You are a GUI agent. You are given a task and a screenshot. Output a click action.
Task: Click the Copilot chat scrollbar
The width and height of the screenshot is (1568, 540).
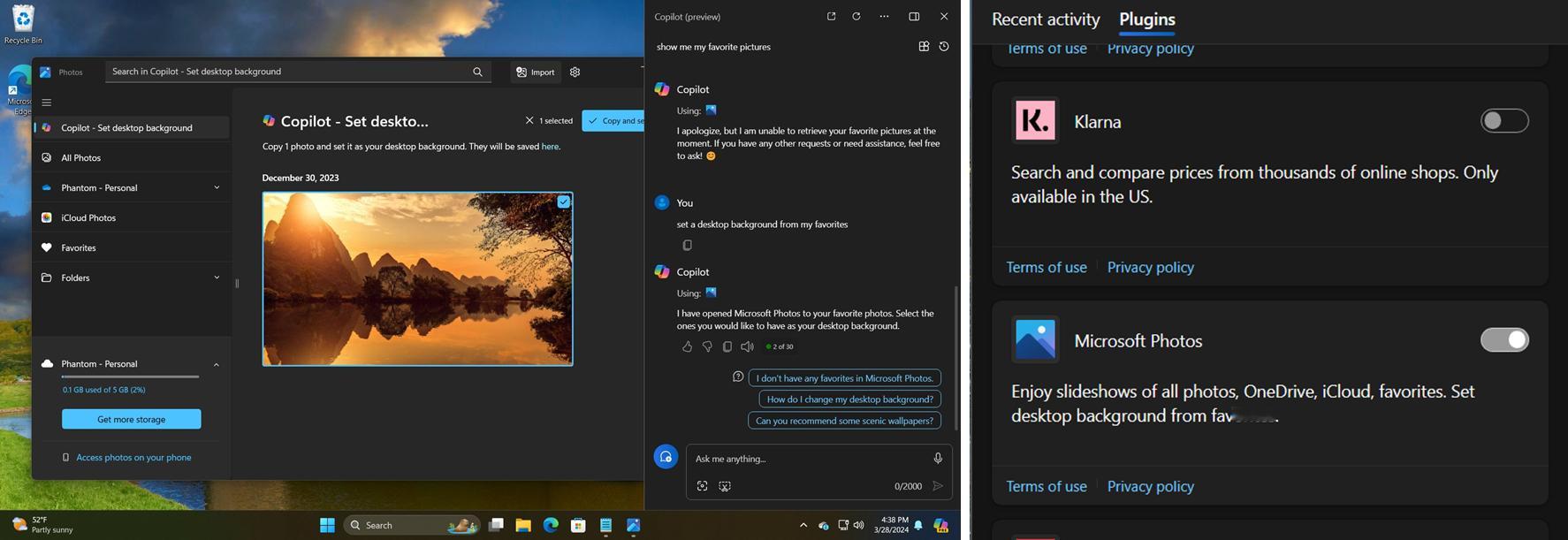[x=955, y=358]
